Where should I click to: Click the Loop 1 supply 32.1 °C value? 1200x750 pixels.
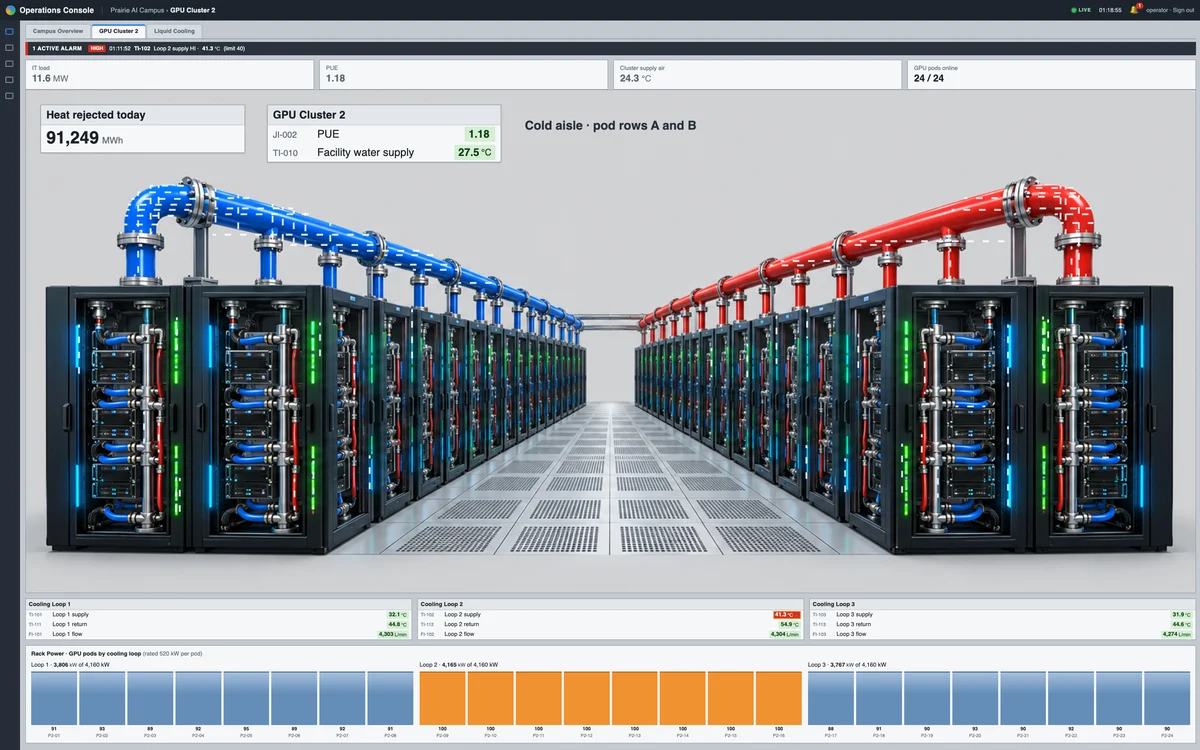397,614
